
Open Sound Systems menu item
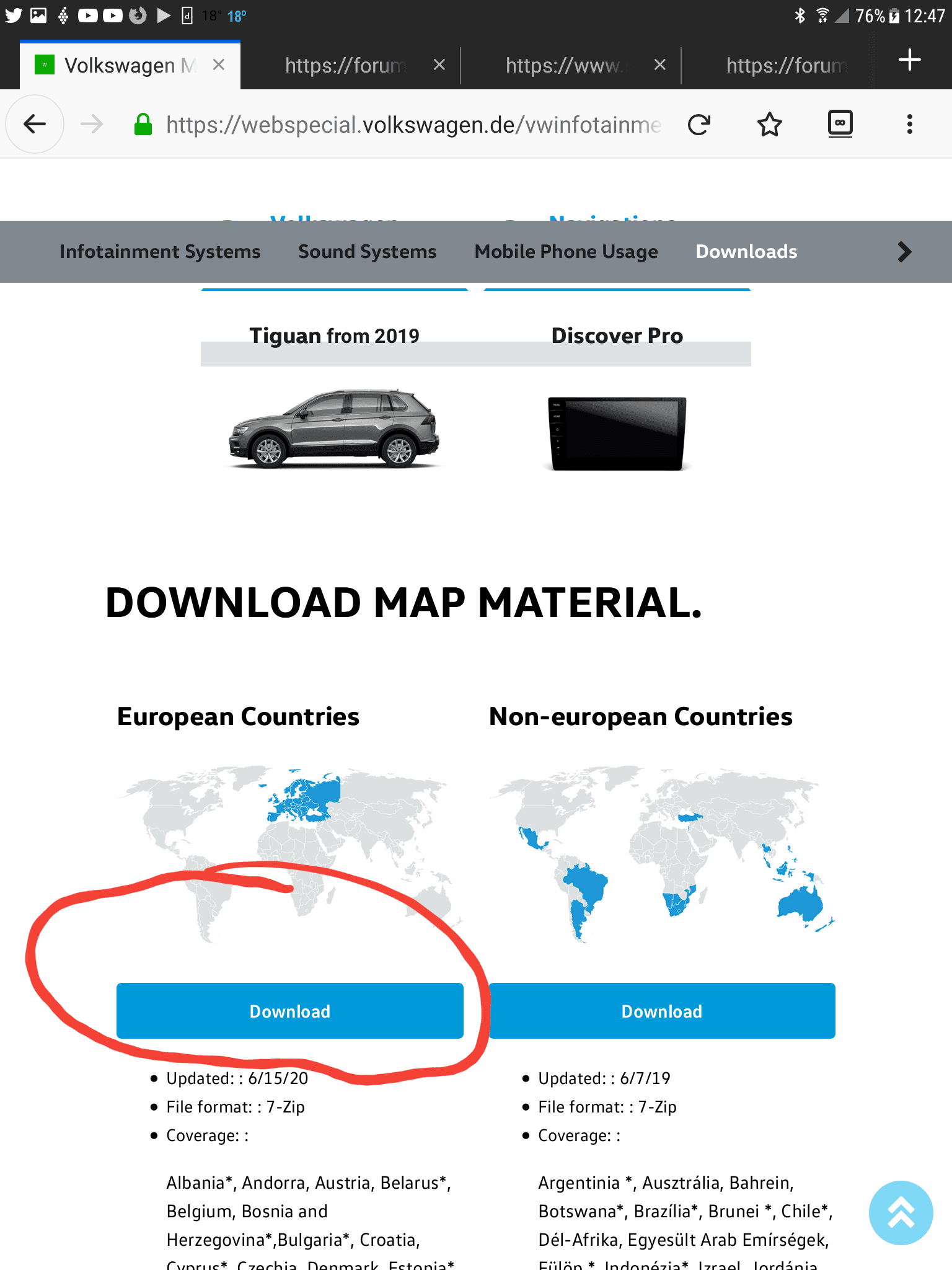(368, 252)
